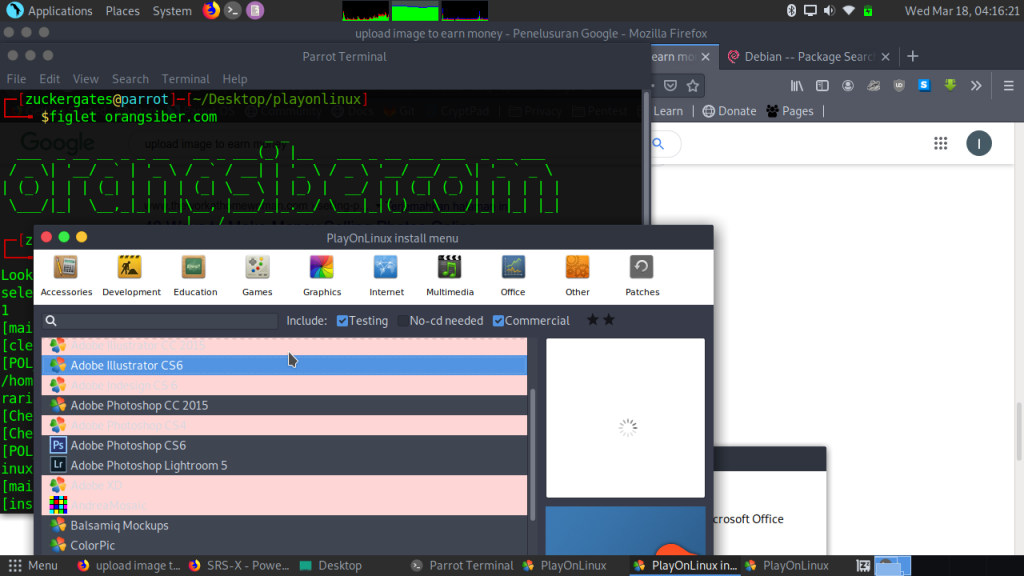The image size is (1024, 576).
Task: Toggle the Testing checkbox
Action: click(x=342, y=321)
